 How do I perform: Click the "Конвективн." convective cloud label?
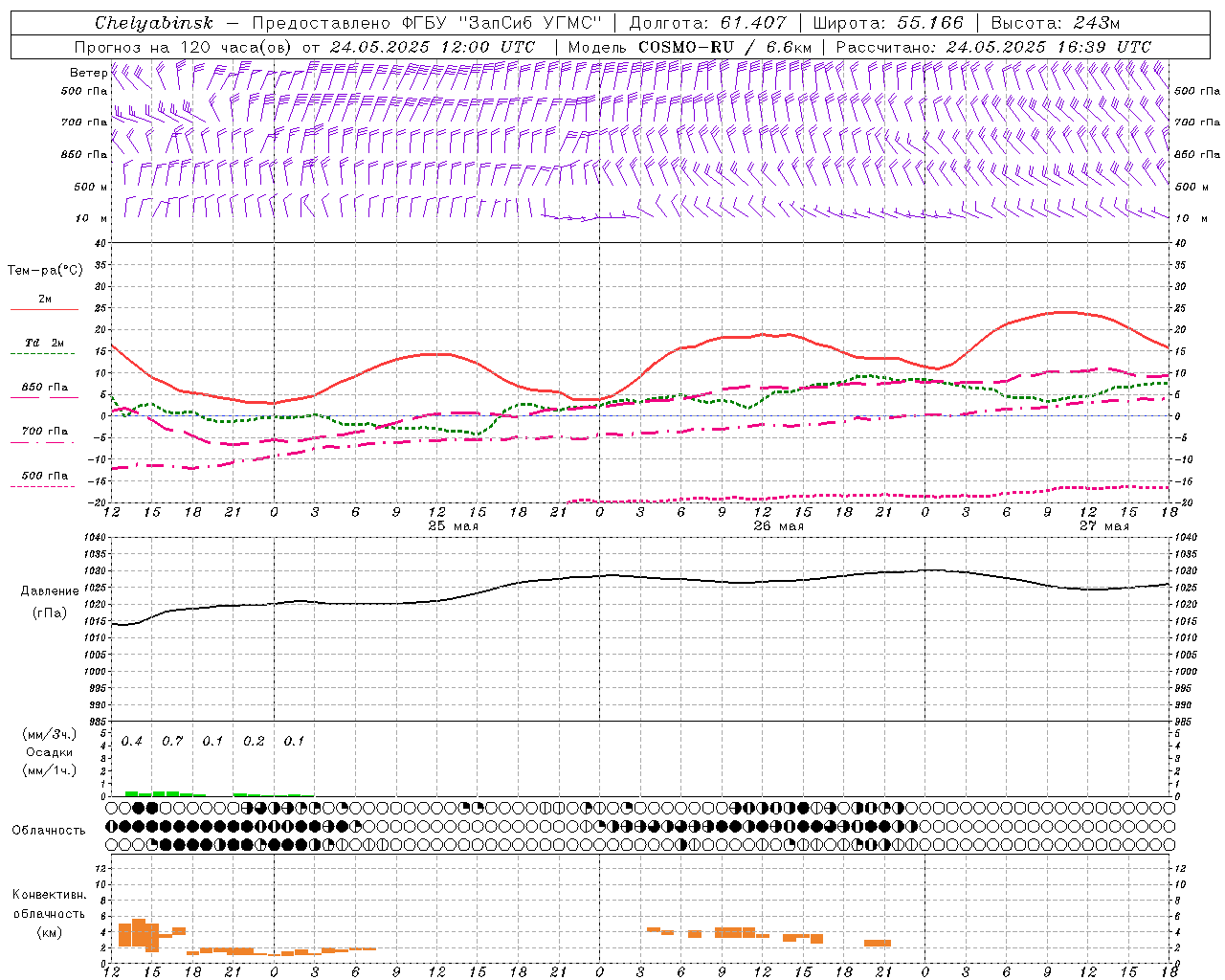click(49, 895)
